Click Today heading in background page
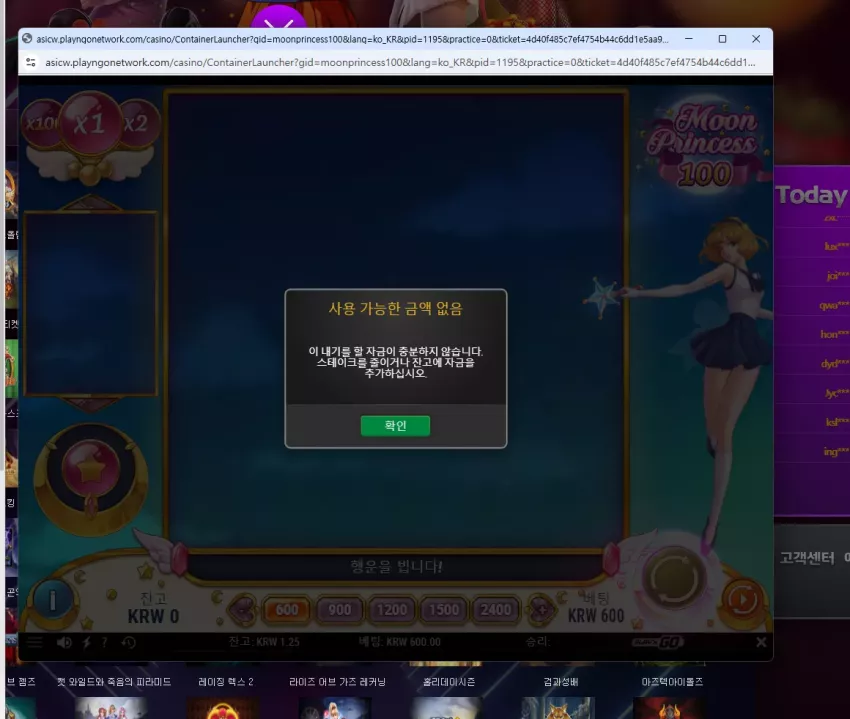This screenshot has width=850, height=719. [811, 195]
